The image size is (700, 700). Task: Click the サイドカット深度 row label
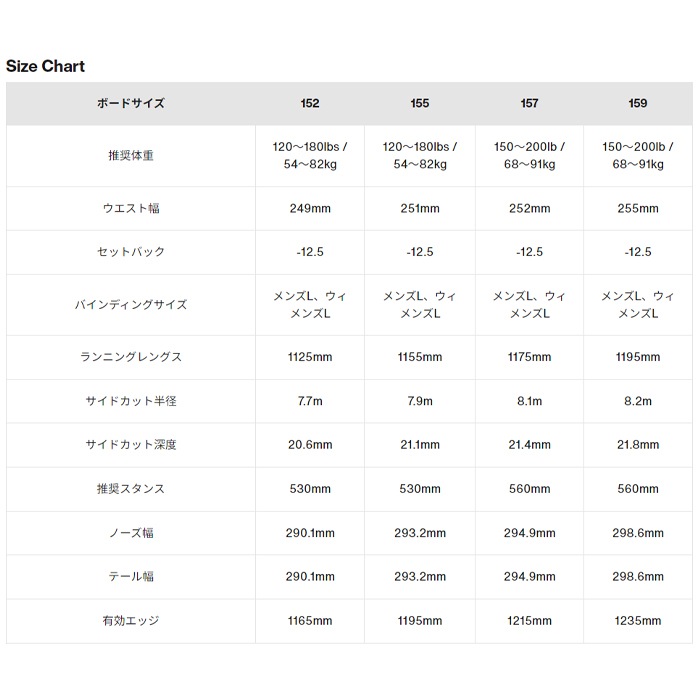tap(131, 445)
